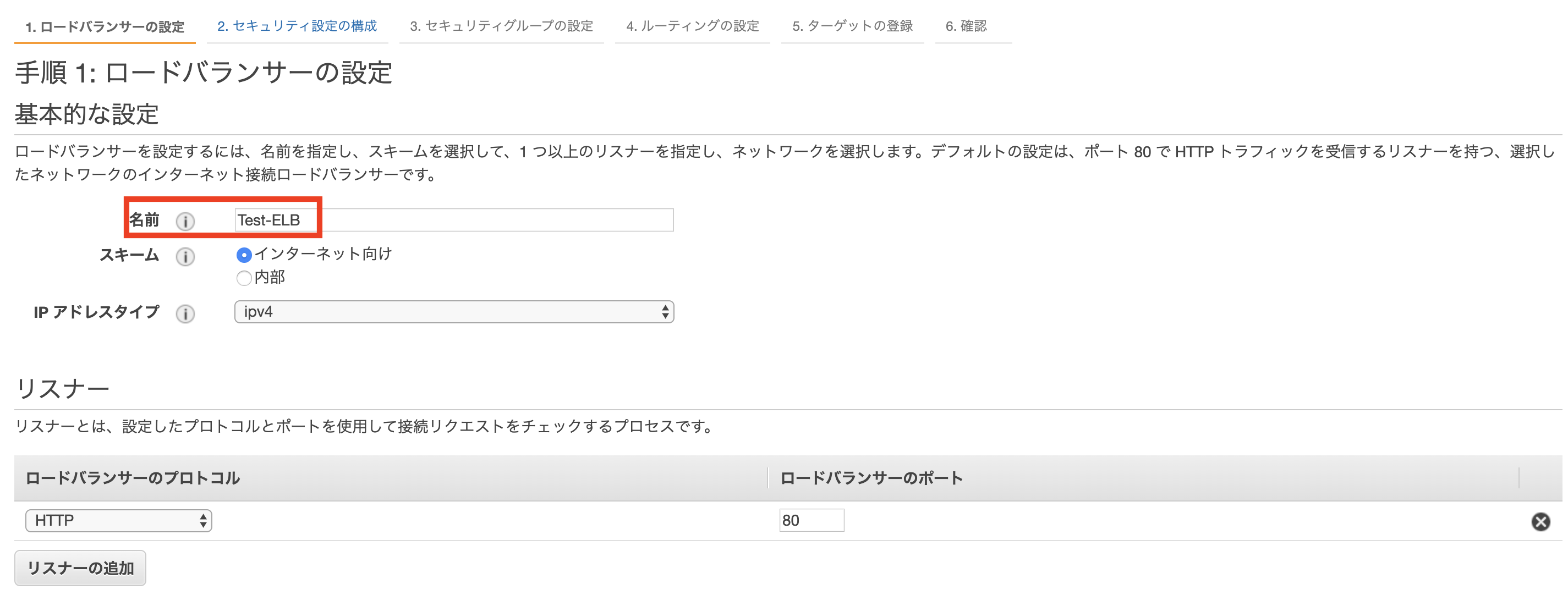
Task: Click the stepper arrows on the HTTP selector
Action: (x=202, y=520)
